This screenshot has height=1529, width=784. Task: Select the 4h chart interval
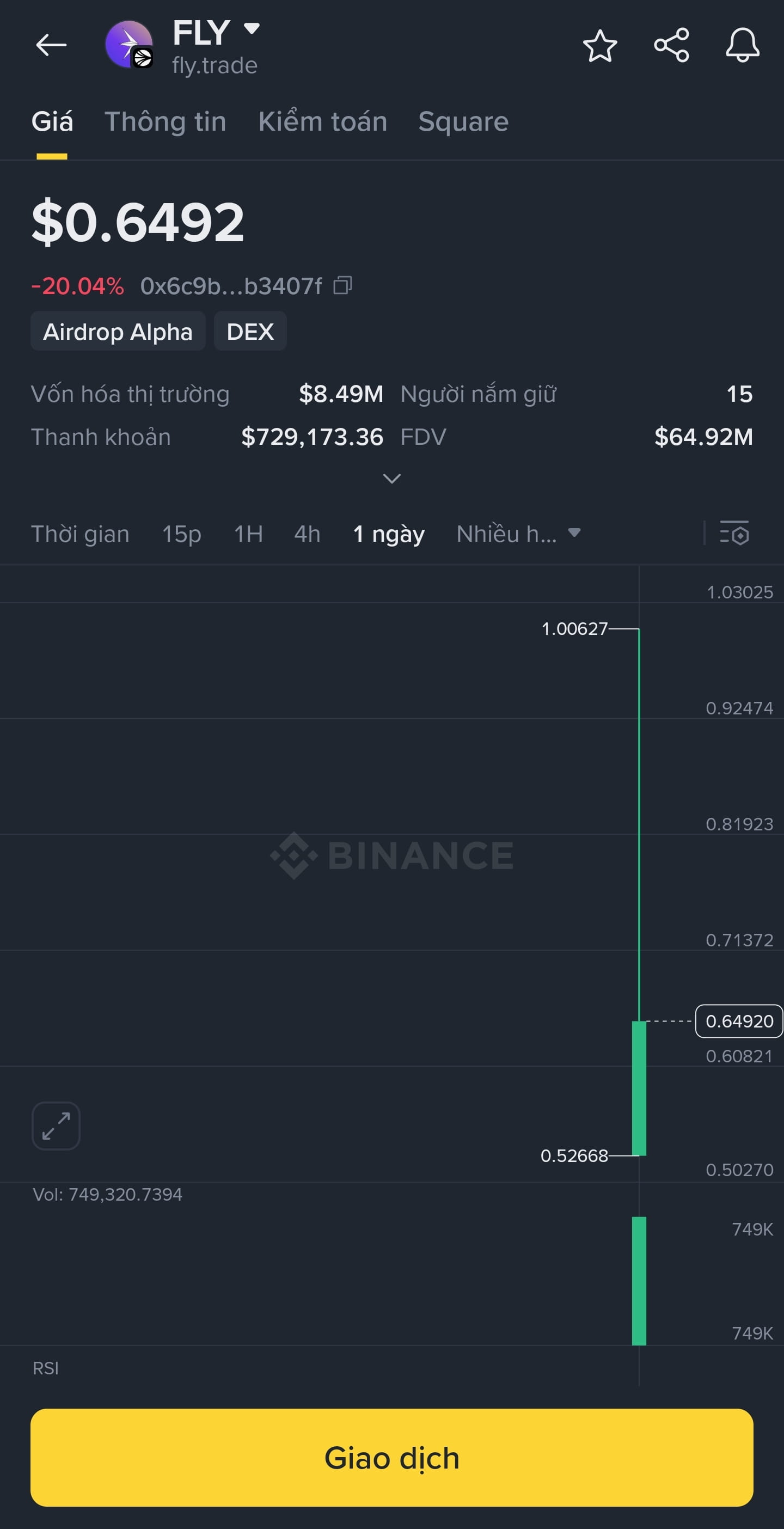point(307,534)
